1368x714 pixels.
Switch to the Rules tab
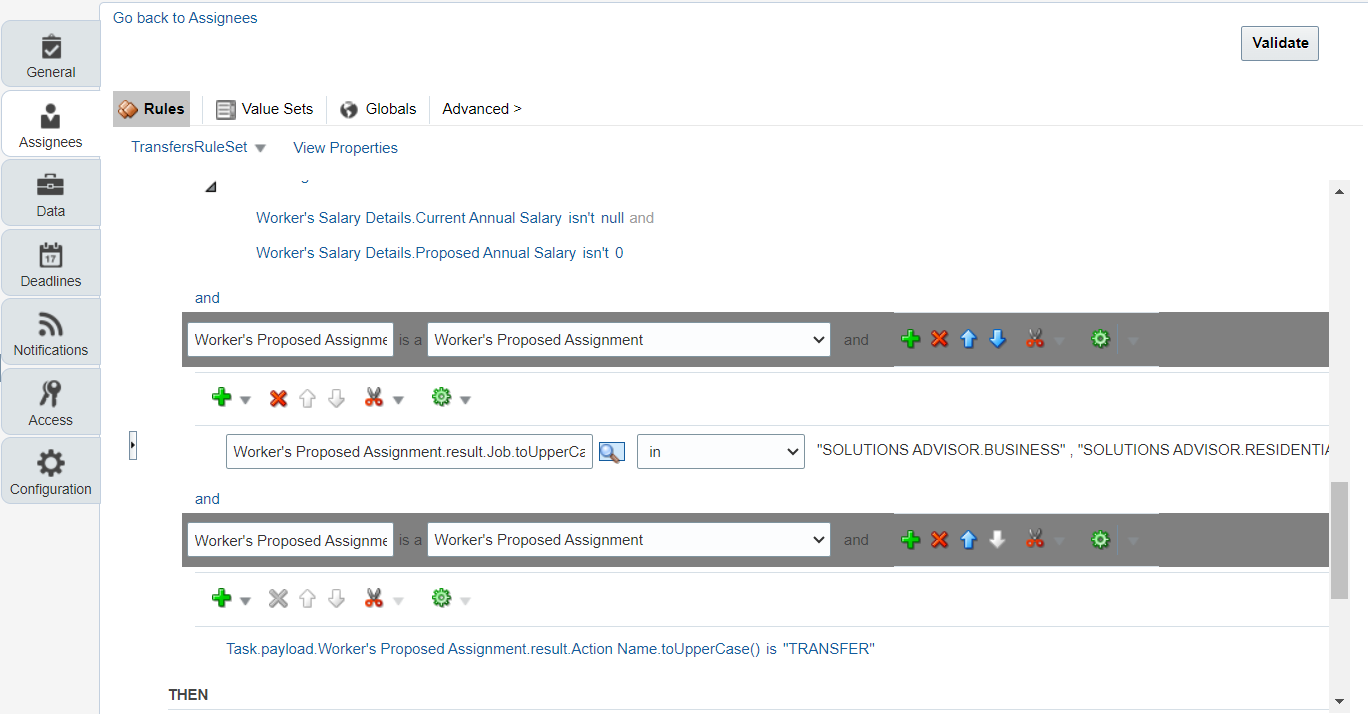[152, 109]
